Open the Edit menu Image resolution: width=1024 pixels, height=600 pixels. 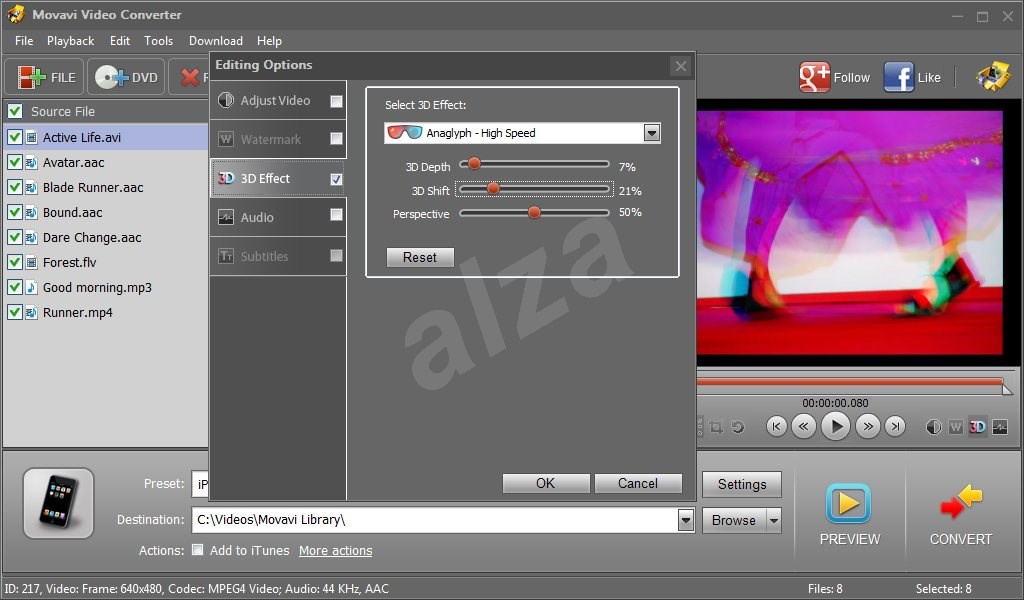pyautogui.click(x=120, y=40)
